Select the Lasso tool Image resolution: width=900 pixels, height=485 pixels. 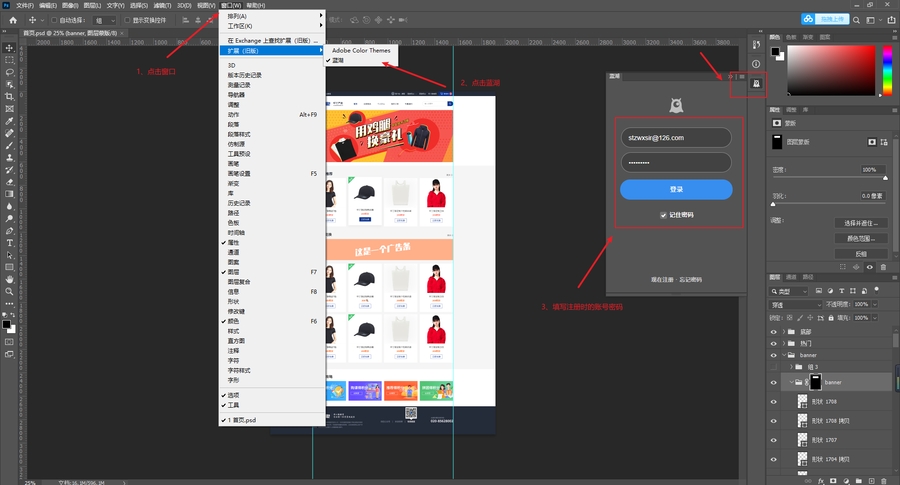pos(9,72)
